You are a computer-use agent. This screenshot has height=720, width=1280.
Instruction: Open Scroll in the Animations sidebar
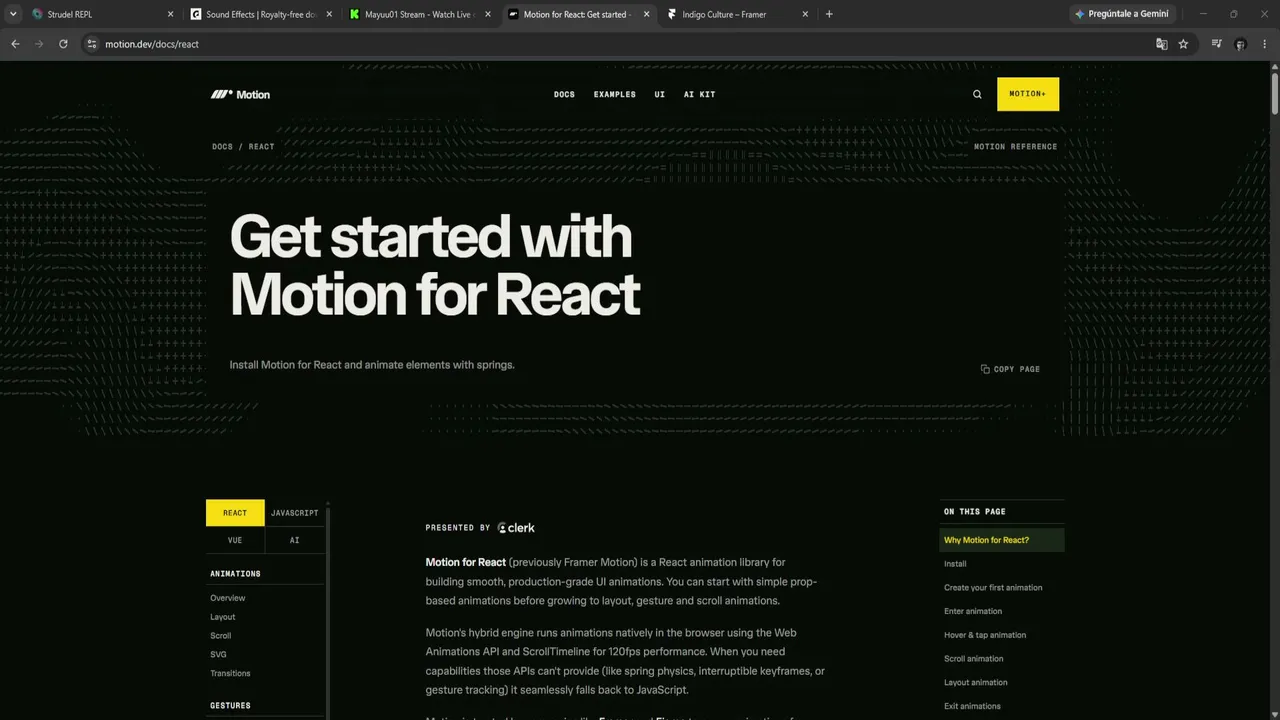[221, 636]
